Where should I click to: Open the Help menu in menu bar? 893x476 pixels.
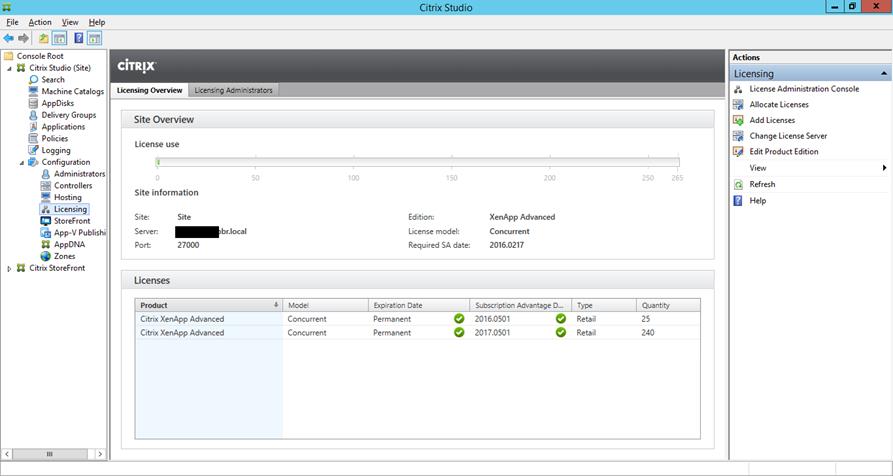point(97,22)
